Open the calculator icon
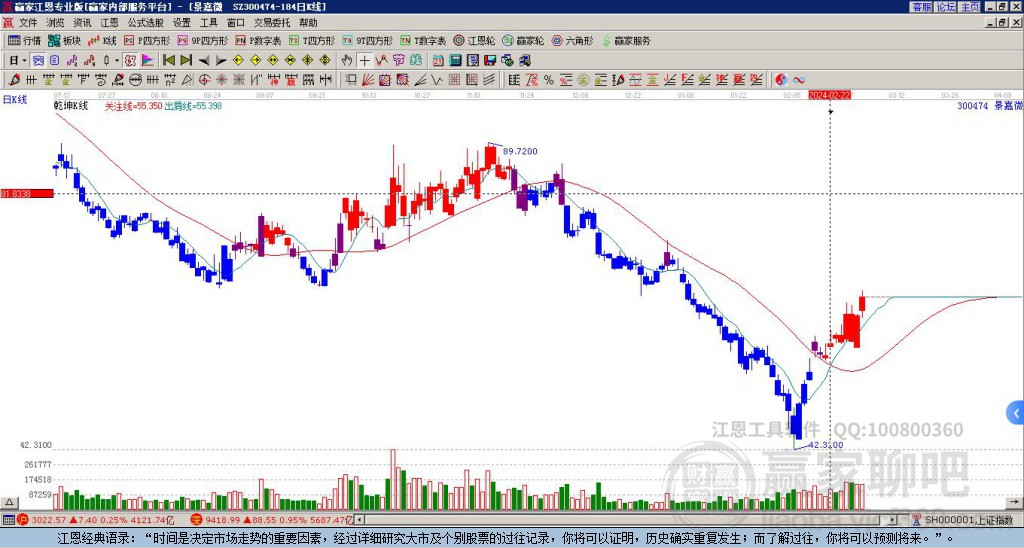This screenshot has width=1024, height=548. (x=456, y=61)
